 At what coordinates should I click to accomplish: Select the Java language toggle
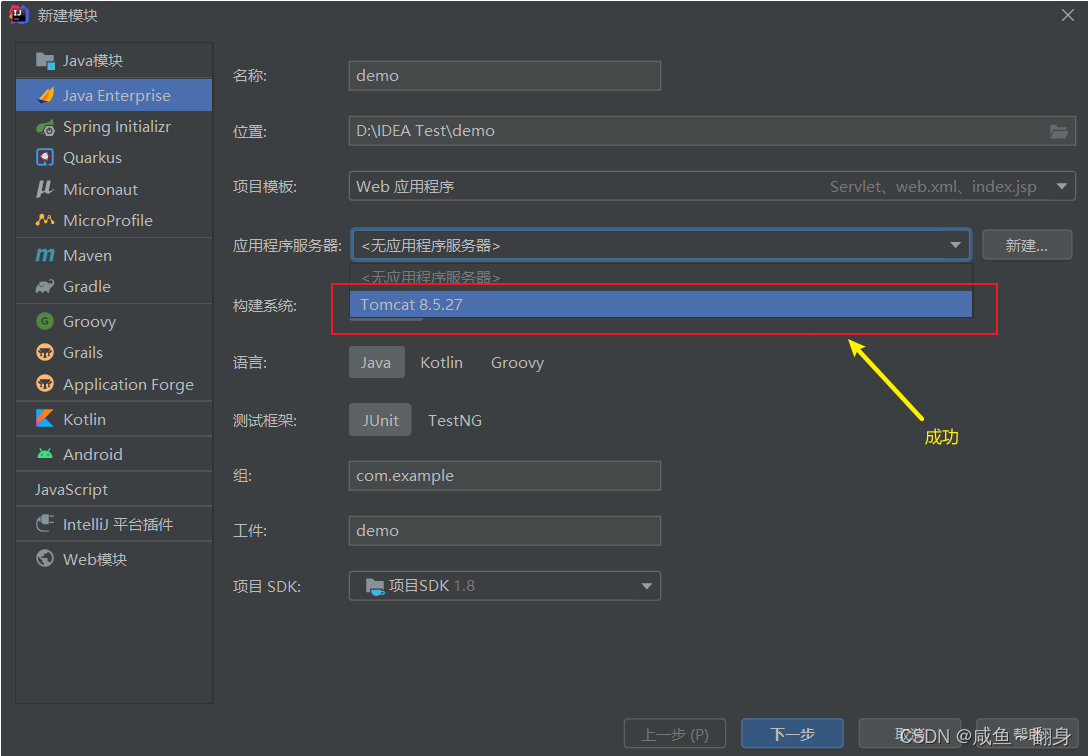click(376, 363)
